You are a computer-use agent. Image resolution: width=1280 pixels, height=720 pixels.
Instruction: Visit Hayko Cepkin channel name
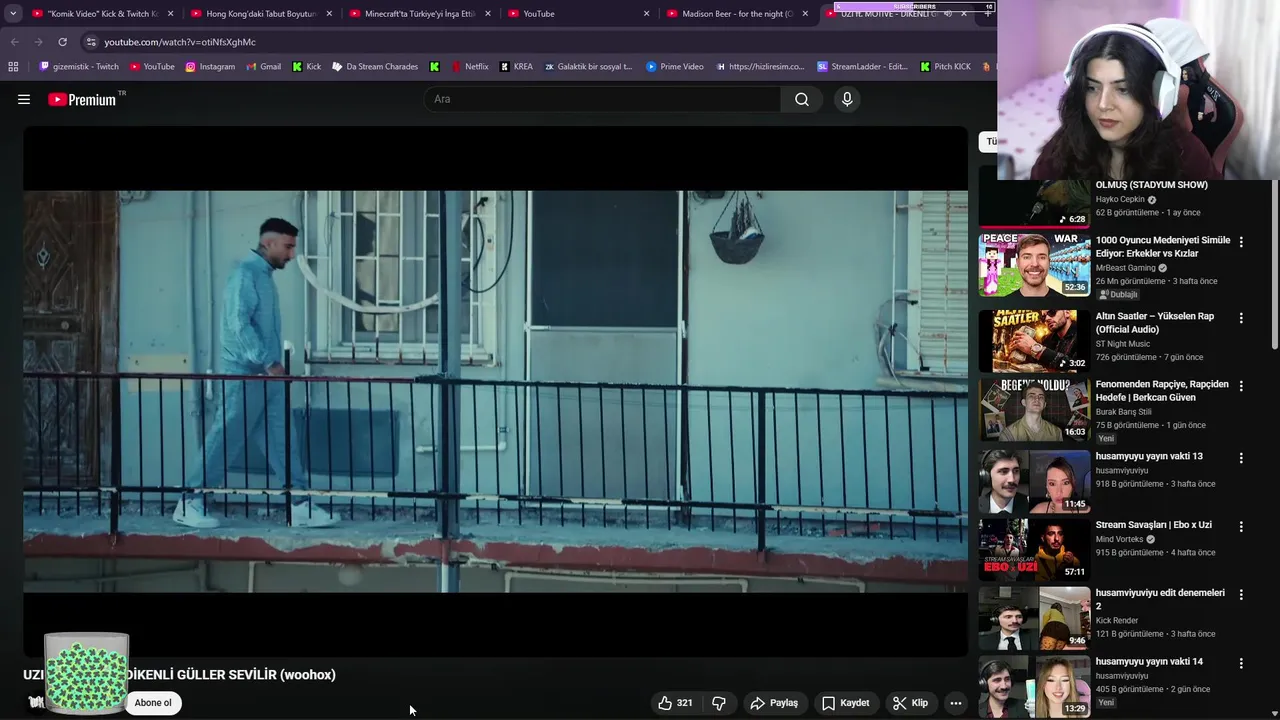[x=1120, y=199]
